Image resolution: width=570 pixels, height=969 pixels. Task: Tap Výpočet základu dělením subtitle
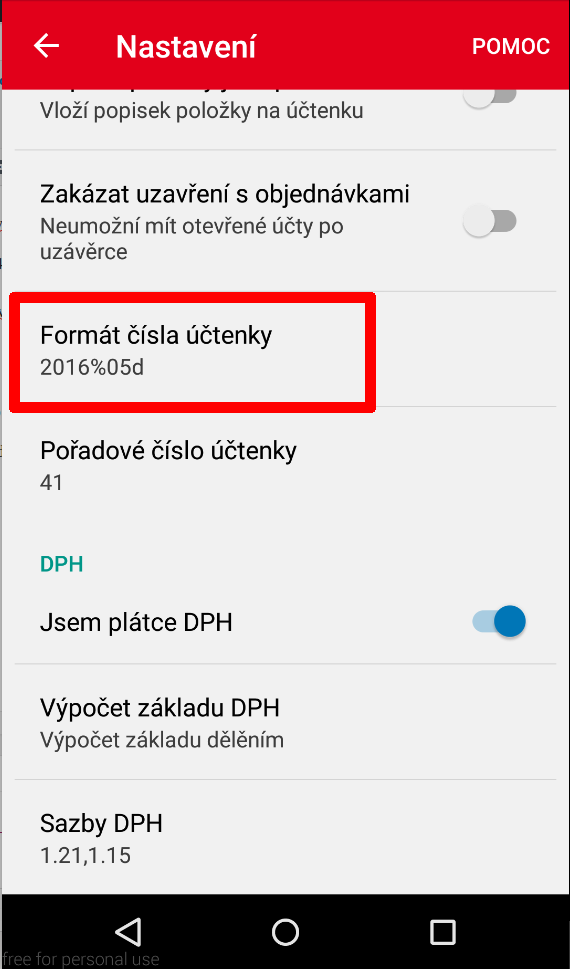click(x=162, y=740)
